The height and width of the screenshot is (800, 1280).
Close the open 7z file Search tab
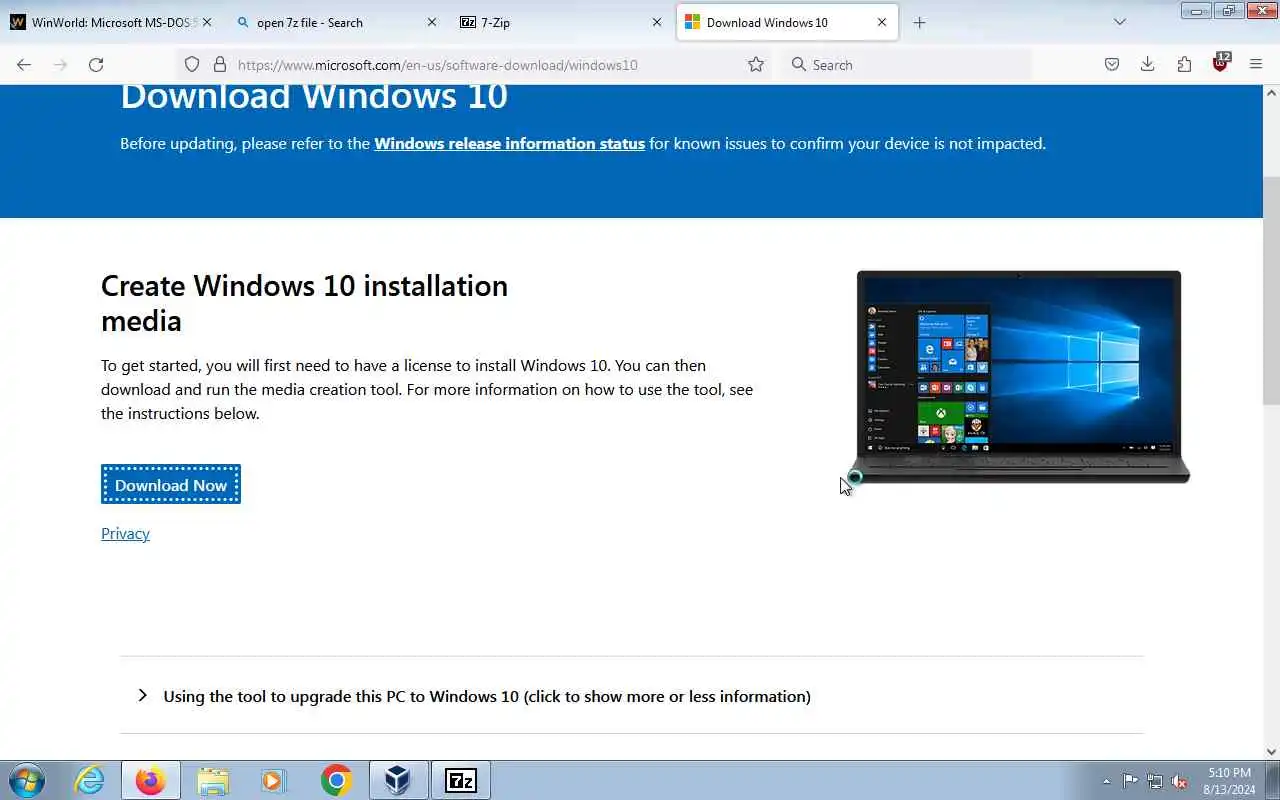click(432, 22)
